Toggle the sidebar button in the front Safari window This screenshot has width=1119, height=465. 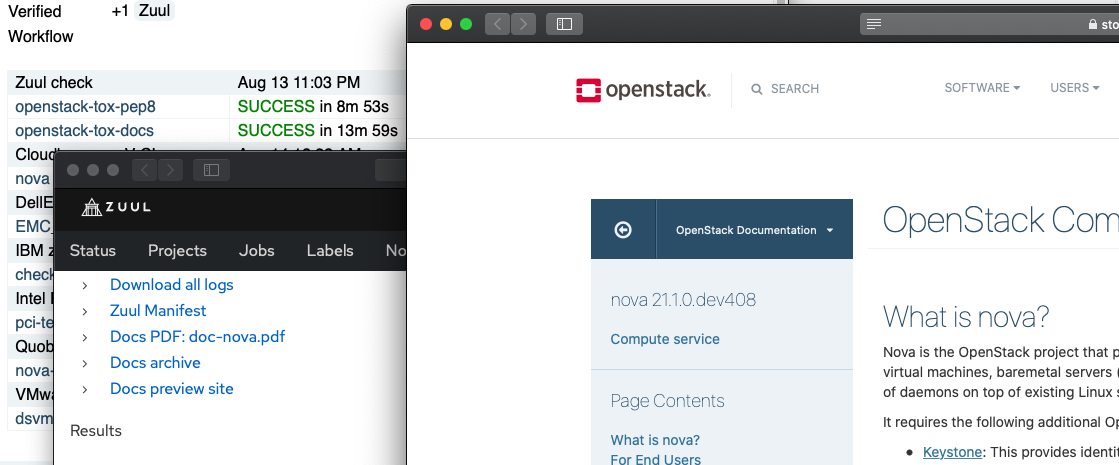click(564, 24)
